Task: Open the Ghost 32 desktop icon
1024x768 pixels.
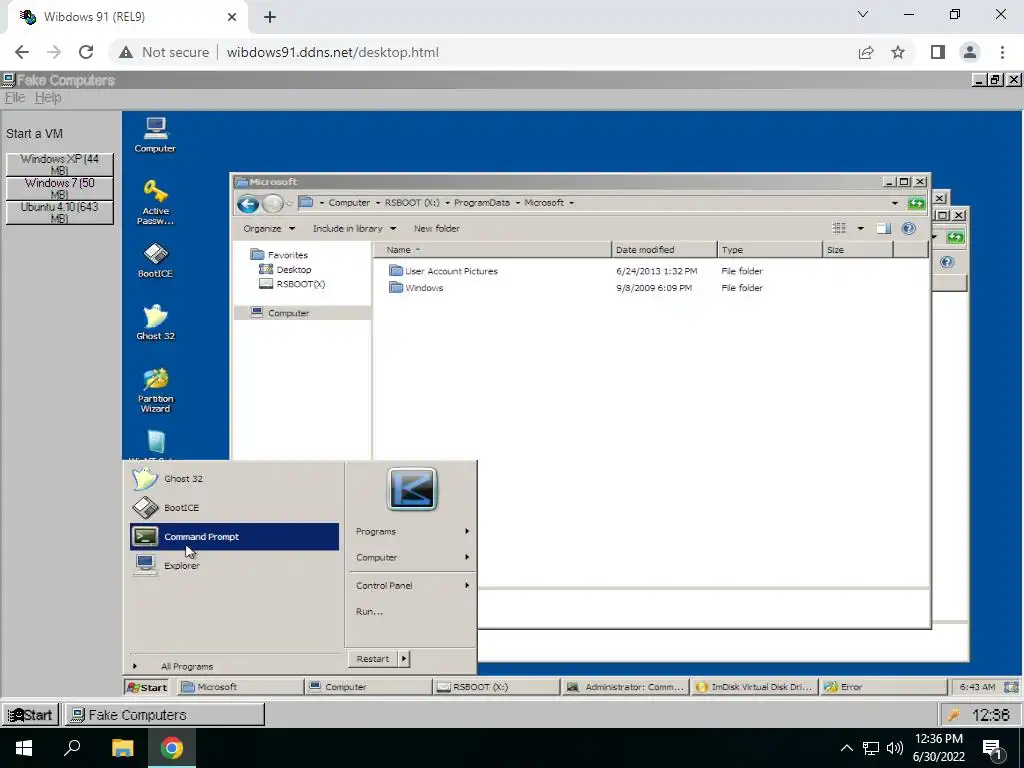Action: (x=155, y=322)
